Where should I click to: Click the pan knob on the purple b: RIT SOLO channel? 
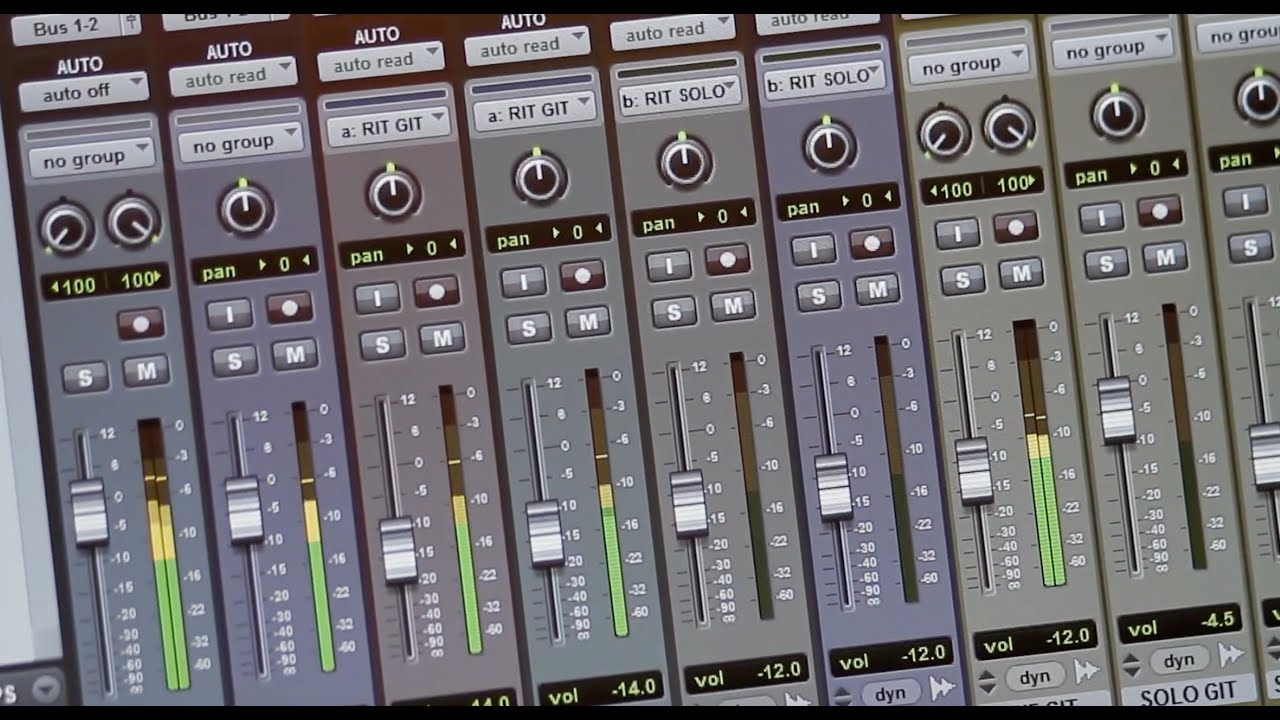(829, 147)
